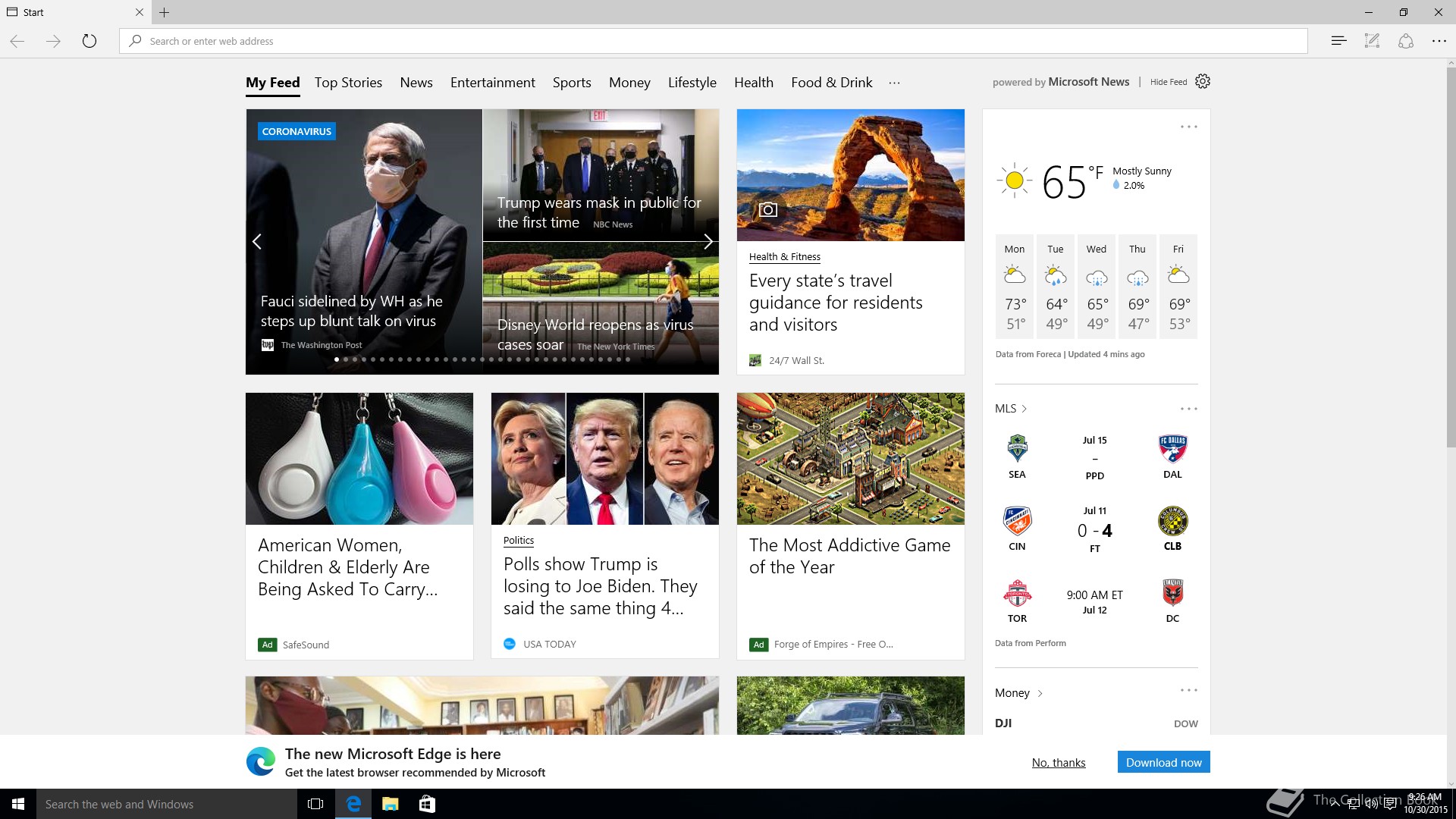Open the Entertainment tab
Viewport: 1456px width, 819px height.
tap(493, 83)
